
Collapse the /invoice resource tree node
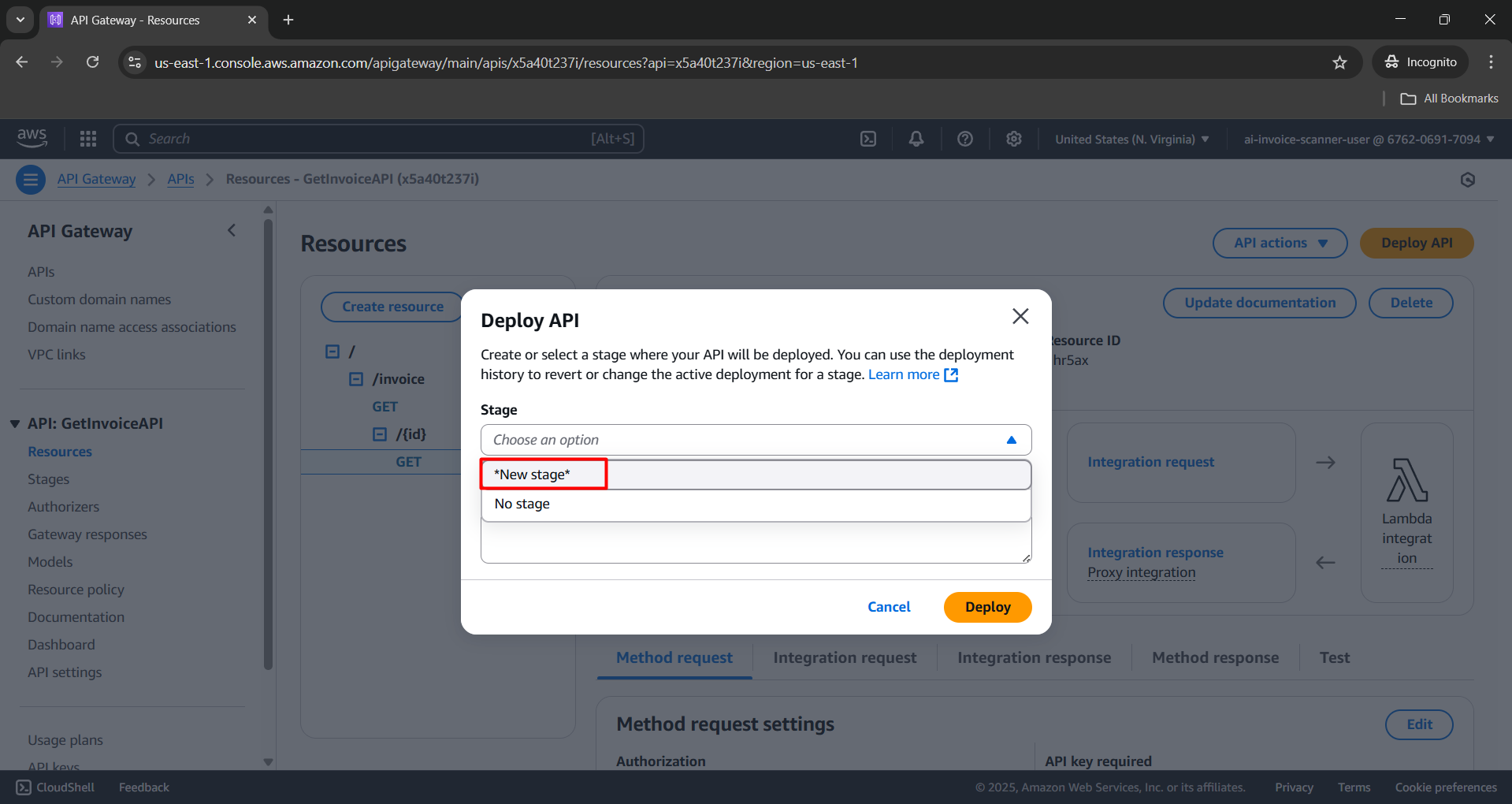pyautogui.click(x=356, y=379)
